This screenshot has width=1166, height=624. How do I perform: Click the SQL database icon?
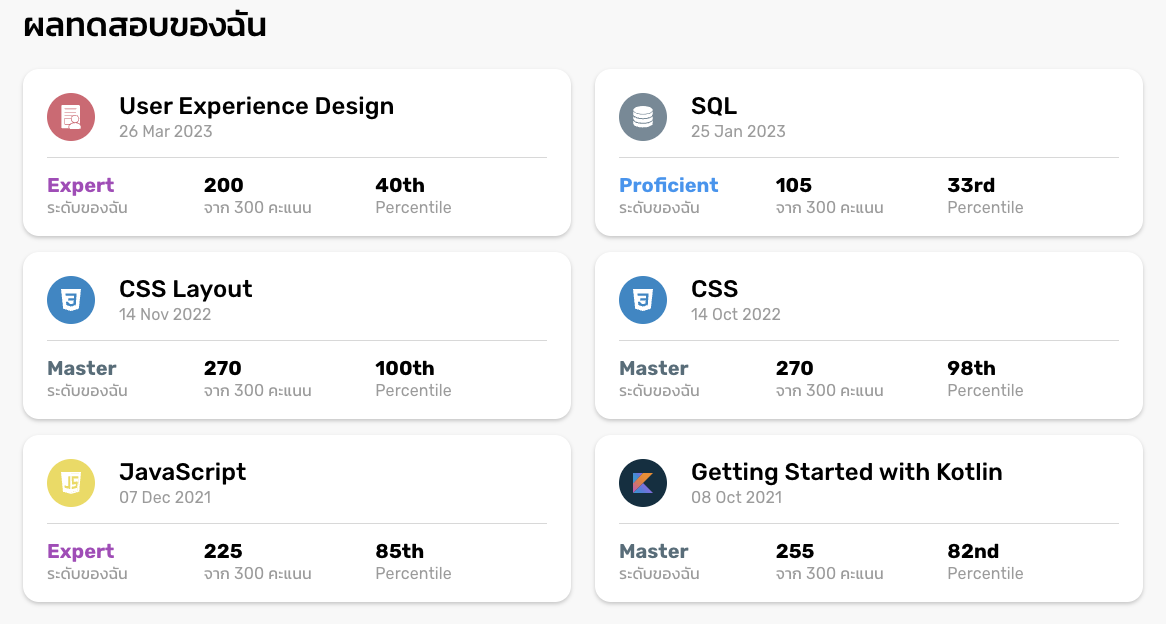tap(643, 117)
